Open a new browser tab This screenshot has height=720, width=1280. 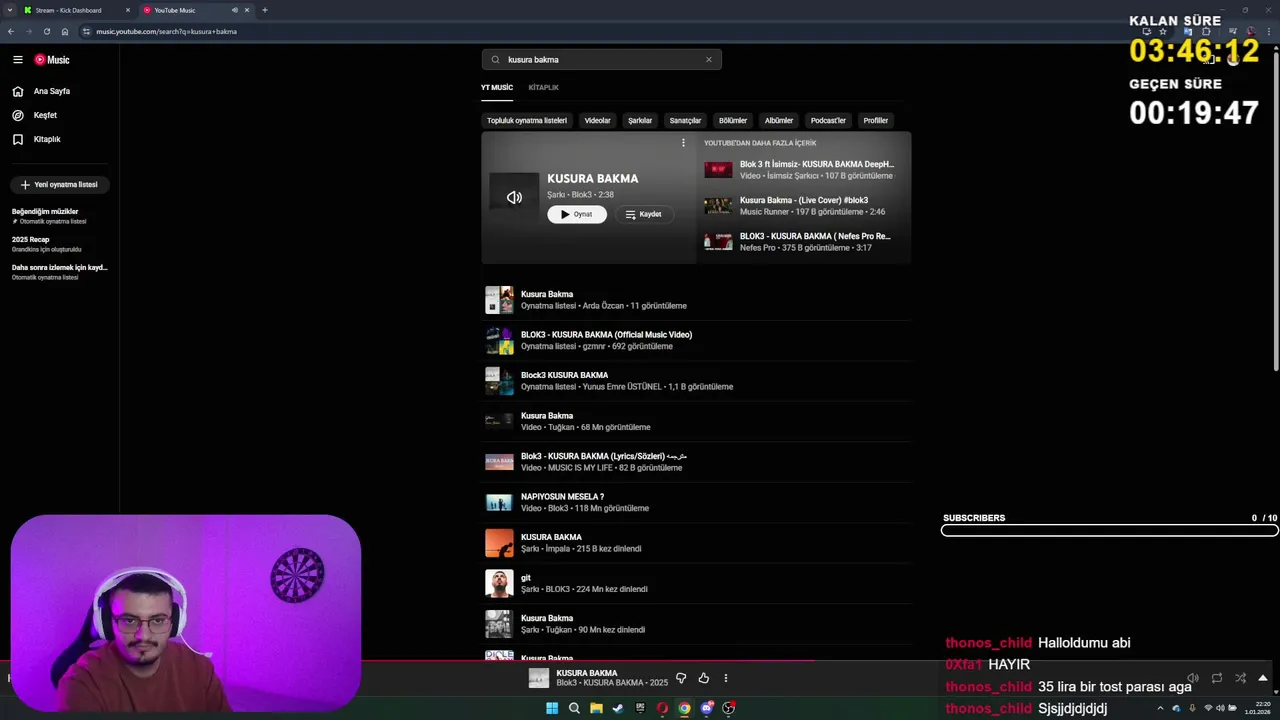point(264,10)
